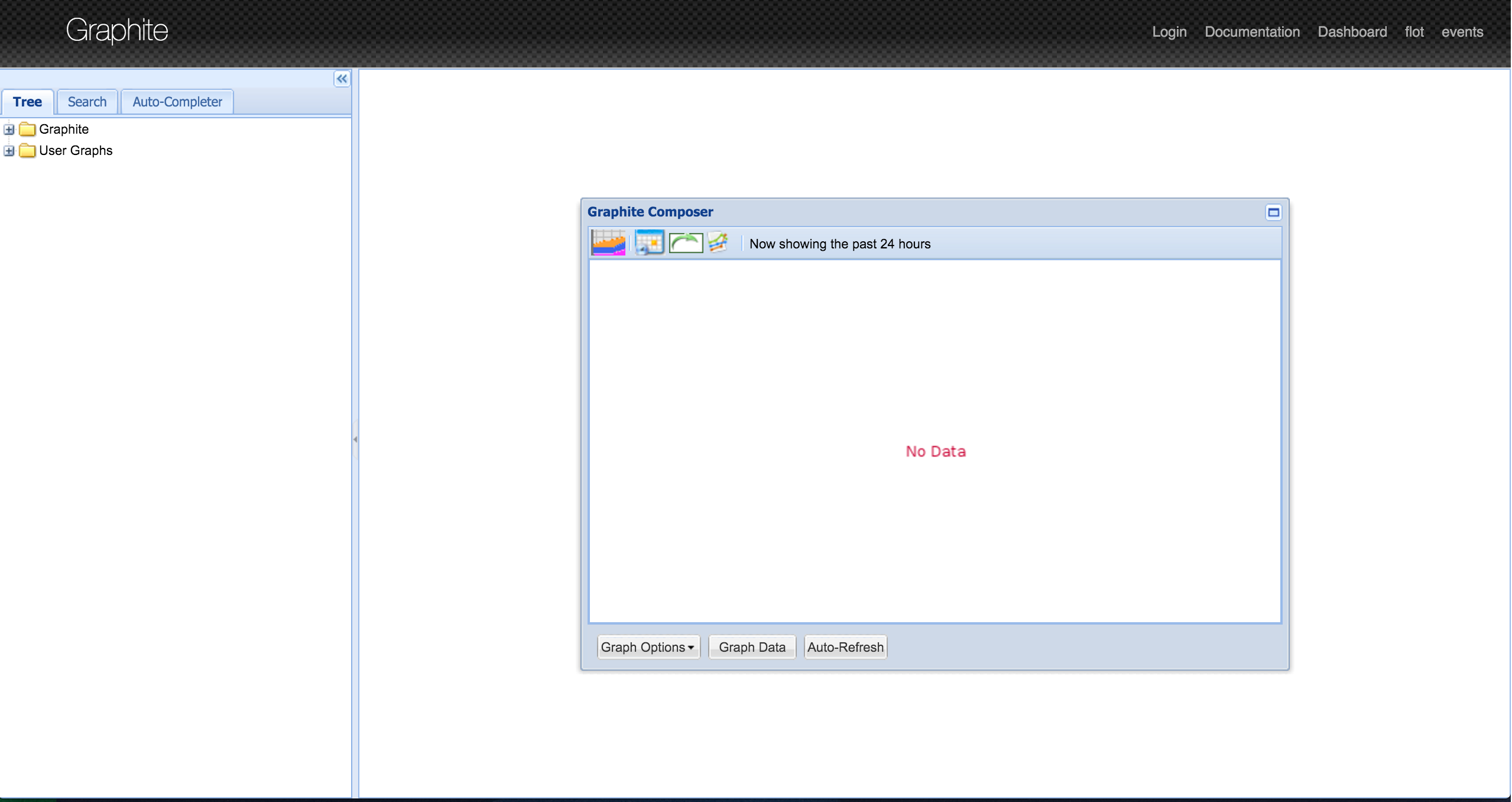Click the Graph Data button
The image size is (1512, 802).
tap(753, 647)
